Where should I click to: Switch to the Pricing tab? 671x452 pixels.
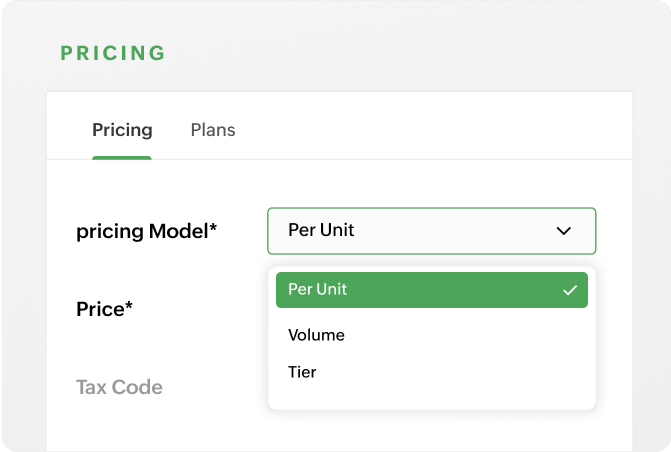pos(122,130)
